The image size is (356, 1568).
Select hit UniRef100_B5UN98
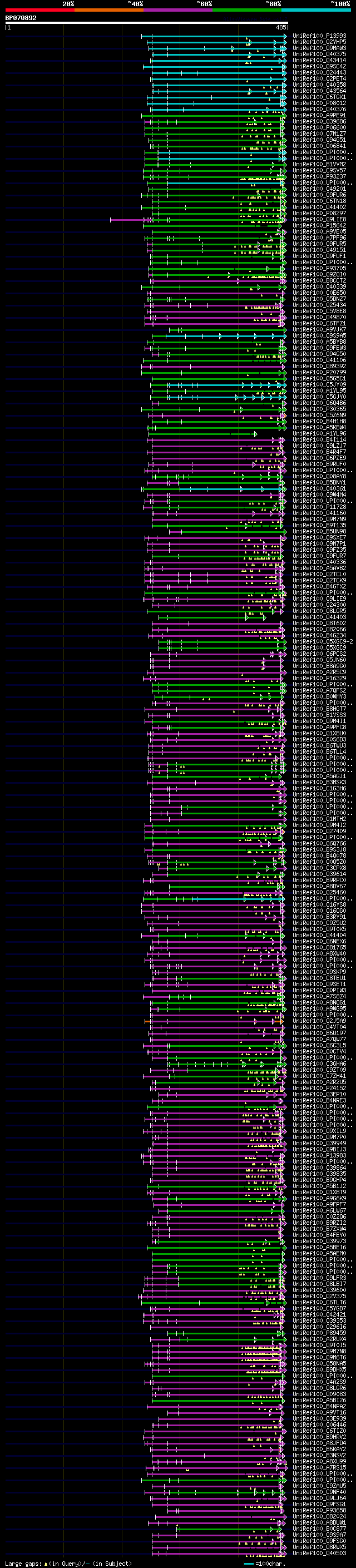pos(319,532)
